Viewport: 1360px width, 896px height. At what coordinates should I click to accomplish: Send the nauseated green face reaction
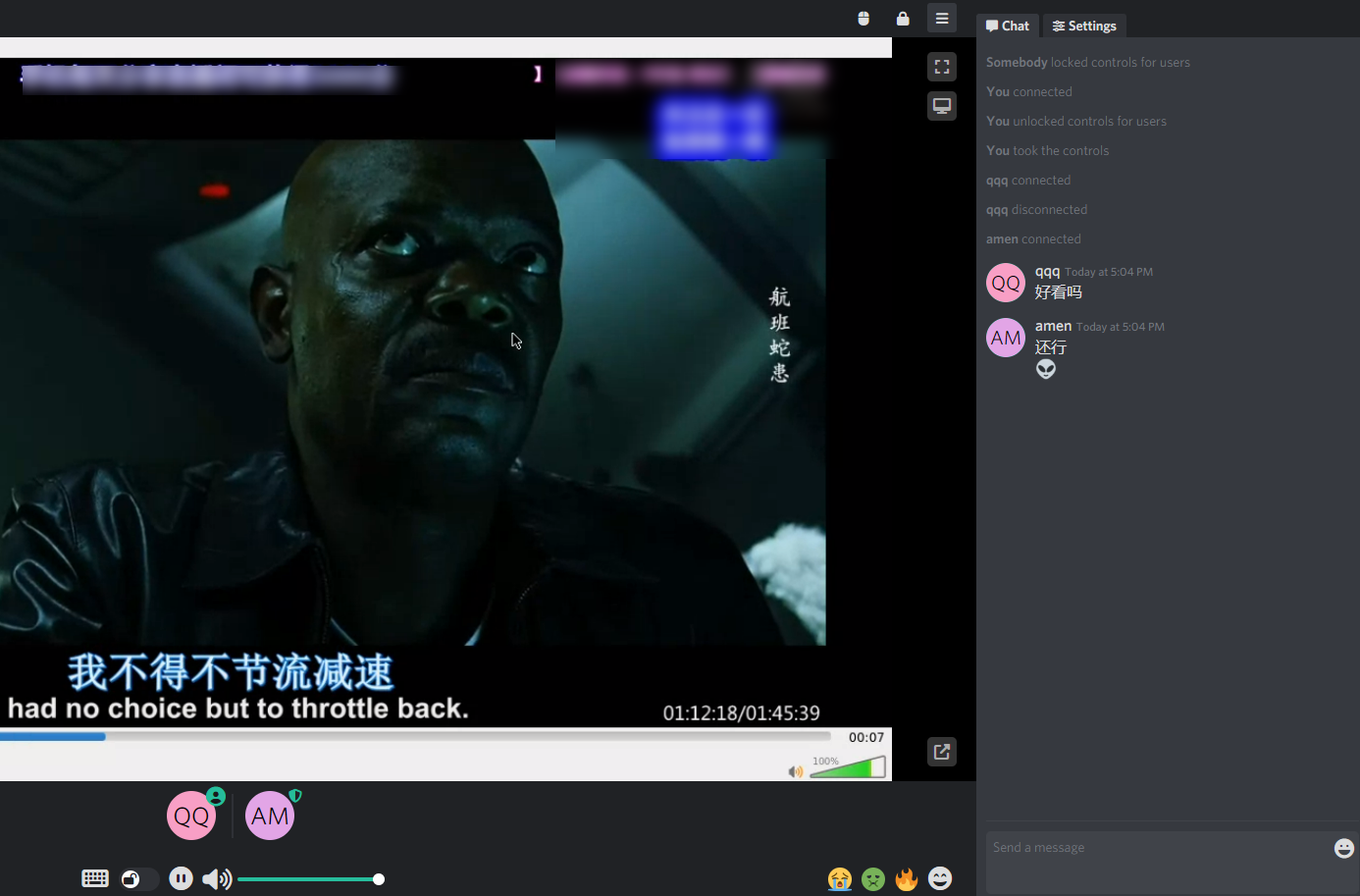[x=873, y=878]
